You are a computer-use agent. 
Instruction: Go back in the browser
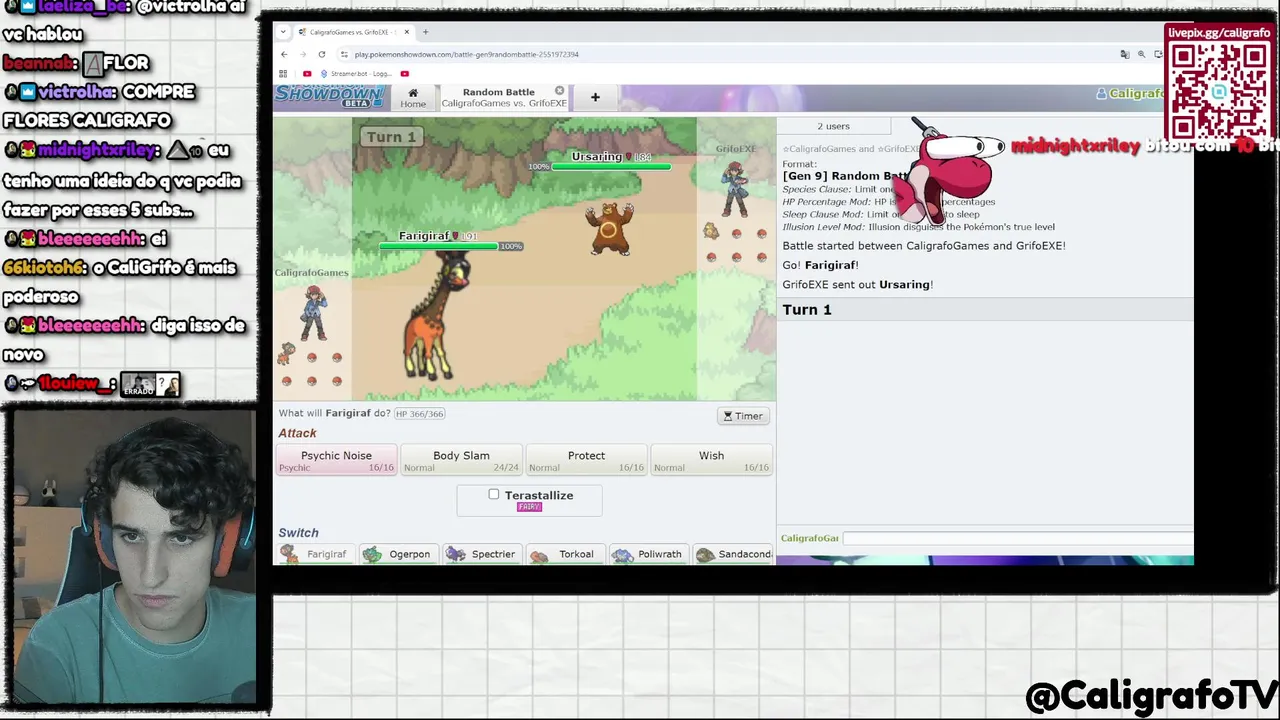284,54
